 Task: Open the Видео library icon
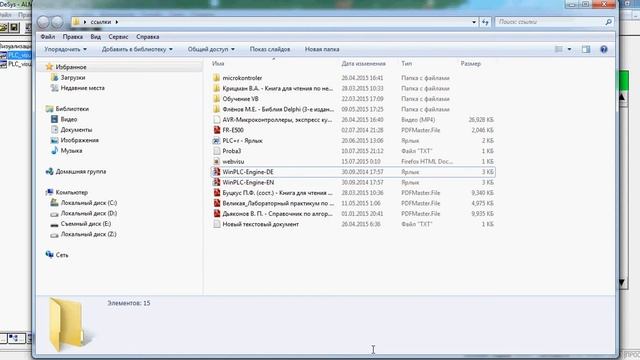[x=54, y=119]
